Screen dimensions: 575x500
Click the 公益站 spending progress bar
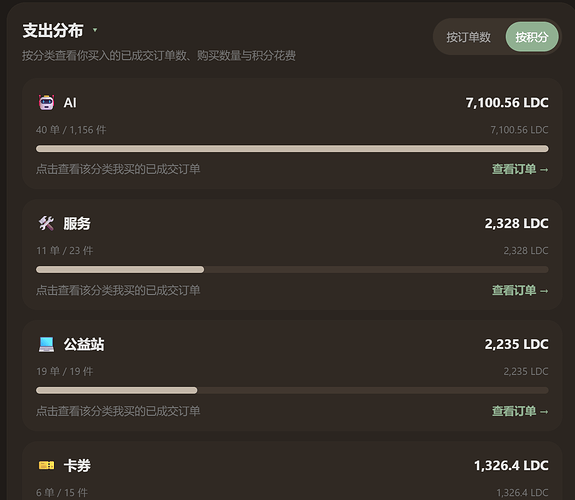coord(292,390)
